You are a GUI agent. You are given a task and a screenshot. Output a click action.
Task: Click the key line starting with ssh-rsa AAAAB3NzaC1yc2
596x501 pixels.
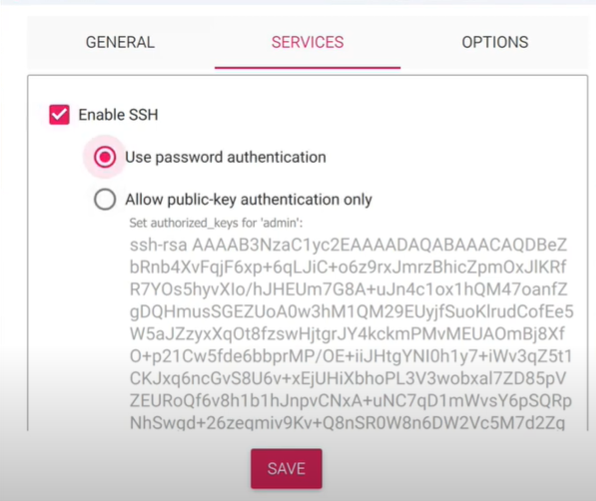[x=348, y=245]
